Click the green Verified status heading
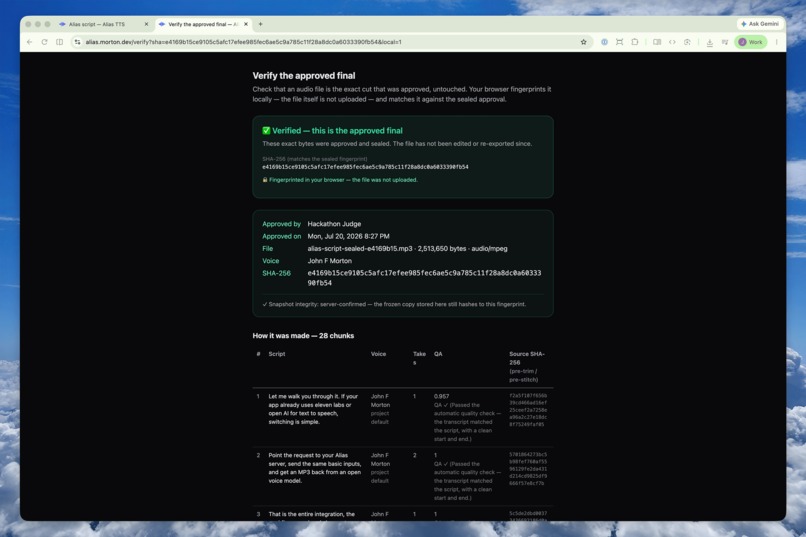Image resolution: width=806 pixels, height=537 pixels. (337, 131)
